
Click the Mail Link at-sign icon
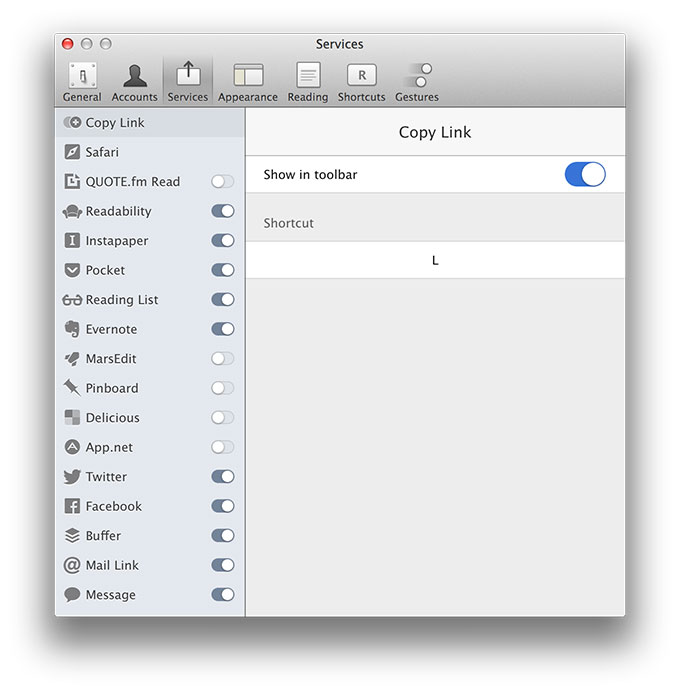72,565
